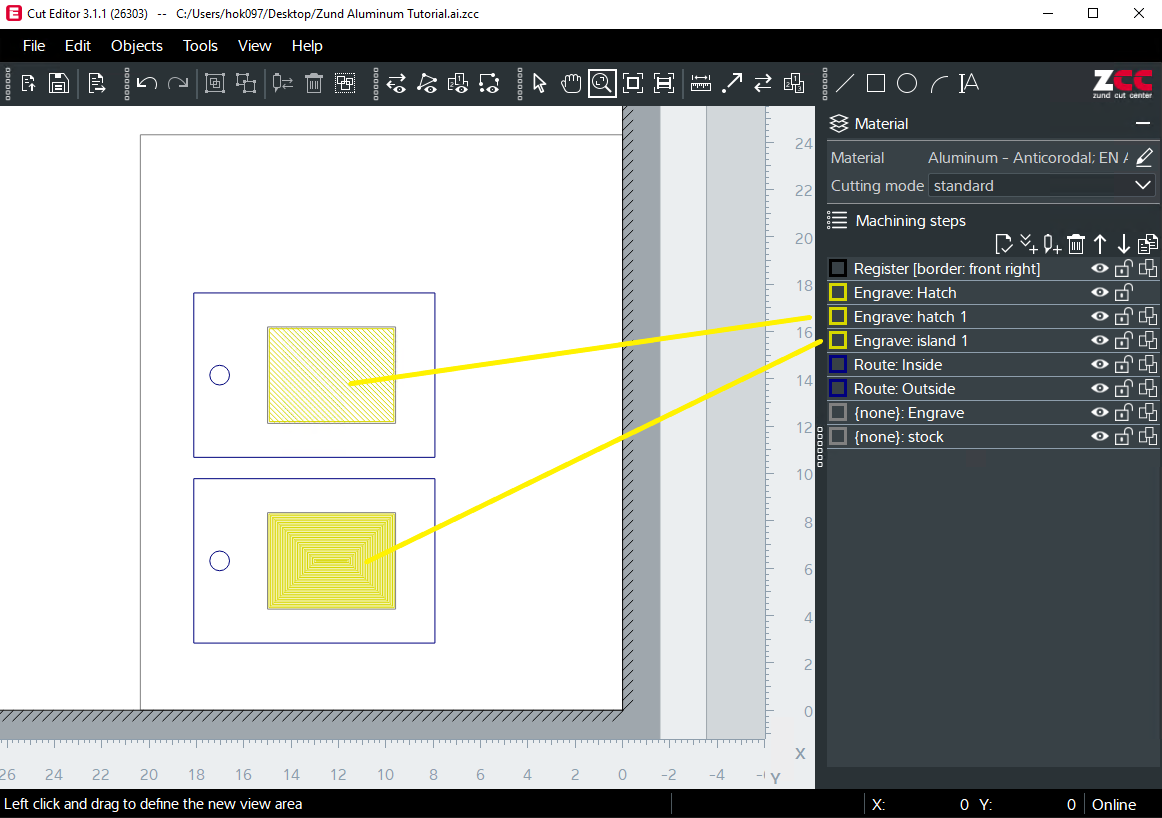Select the arrow Selection tool
Image resolution: width=1162 pixels, height=818 pixels.
tap(539, 83)
